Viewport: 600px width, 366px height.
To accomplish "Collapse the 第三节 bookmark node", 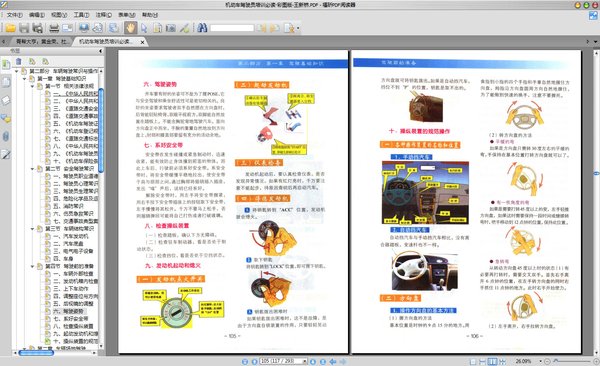I will [x=33, y=229].
